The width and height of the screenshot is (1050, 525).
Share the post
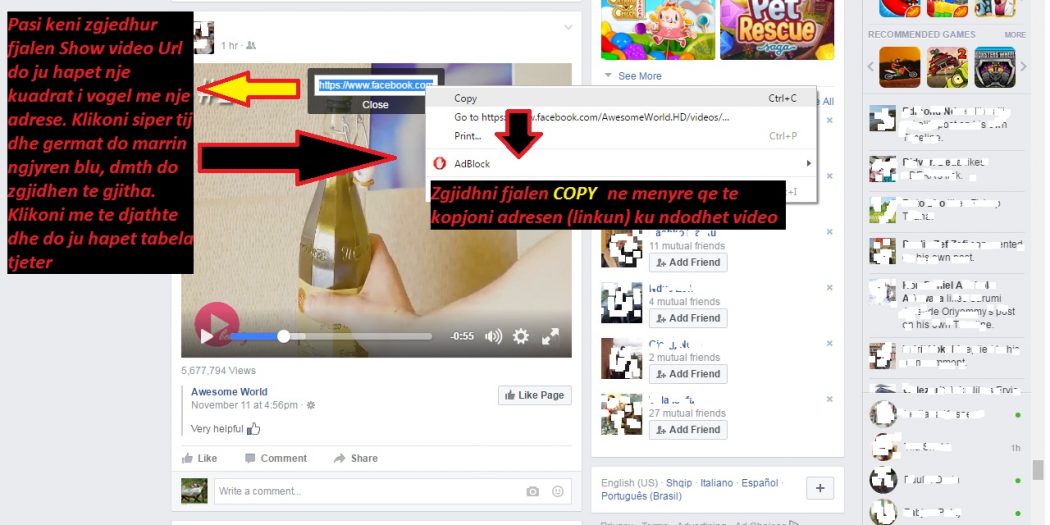tap(356, 458)
